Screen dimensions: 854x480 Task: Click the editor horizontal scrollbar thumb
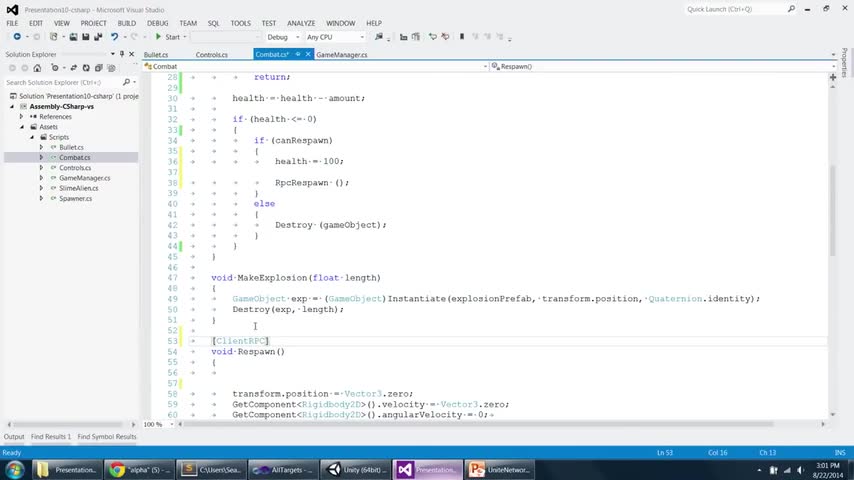(x=478, y=424)
